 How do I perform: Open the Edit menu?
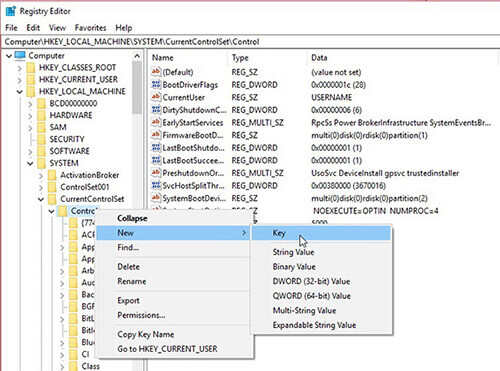(x=33, y=28)
